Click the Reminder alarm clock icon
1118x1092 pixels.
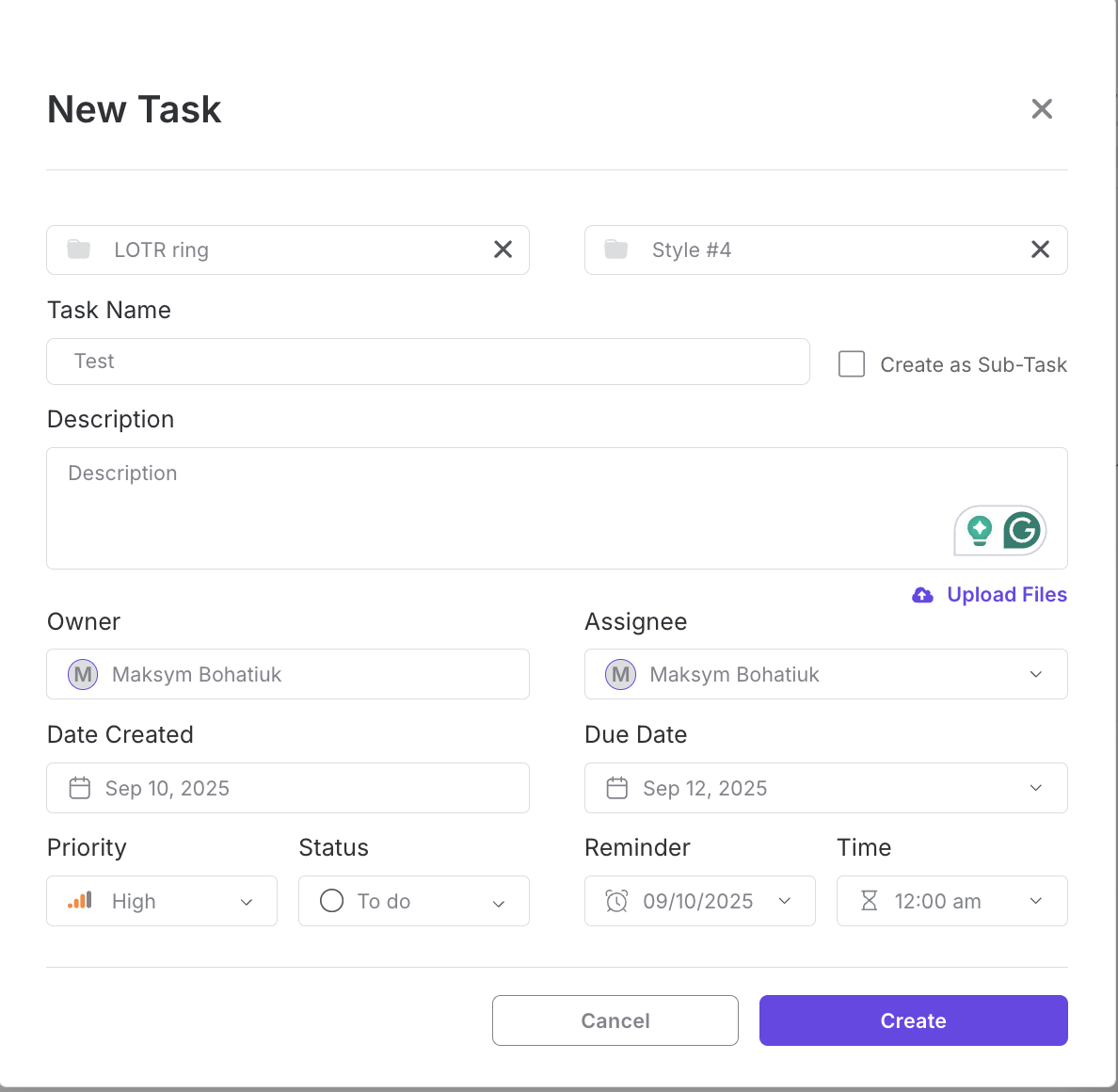pos(616,901)
